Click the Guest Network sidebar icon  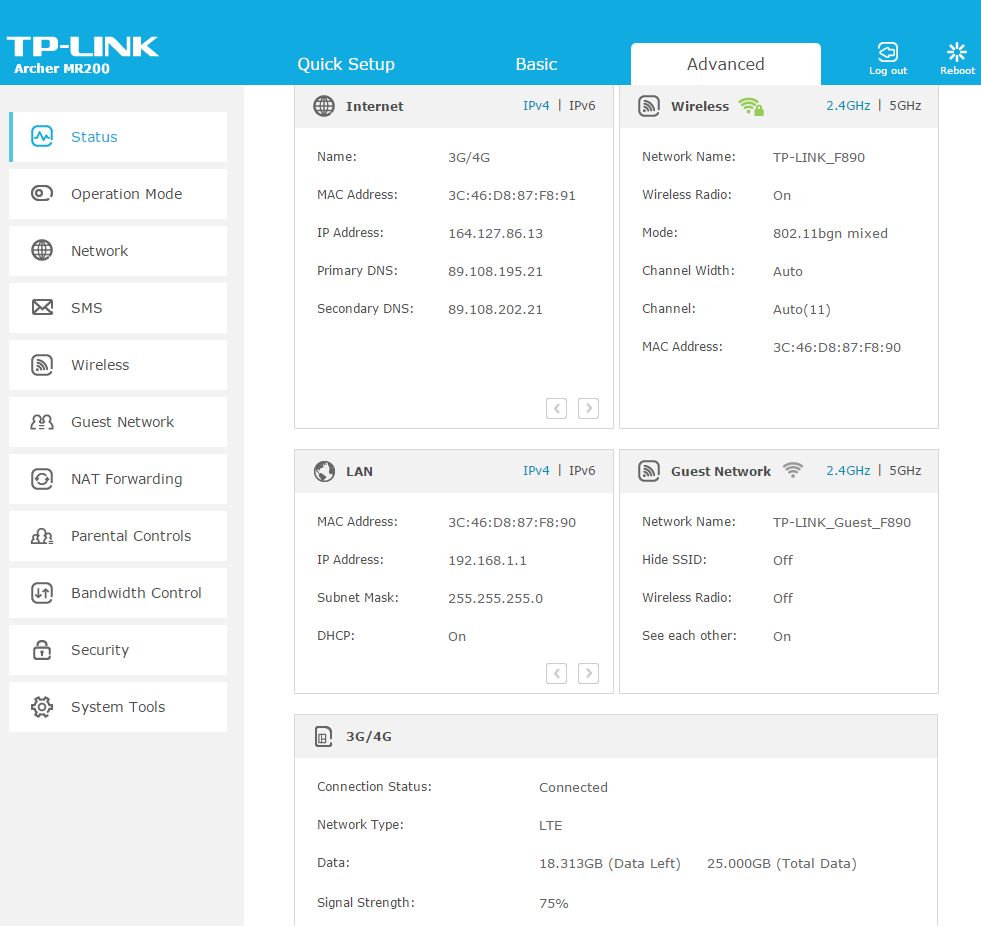click(x=42, y=422)
